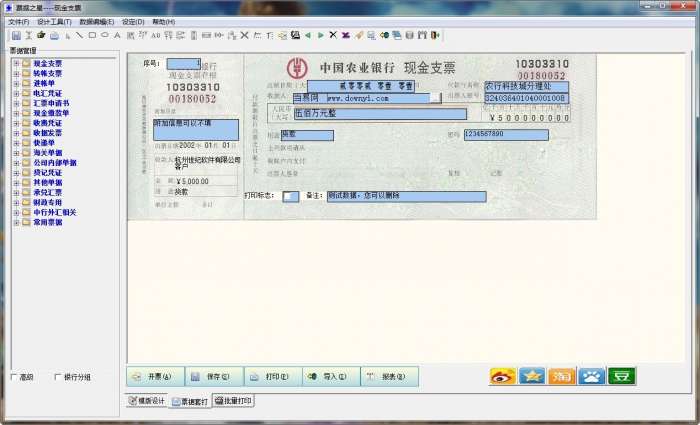Click the printer icon in the toolbar
The width and height of the screenshot is (700, 425).
[x=54, y=35]
